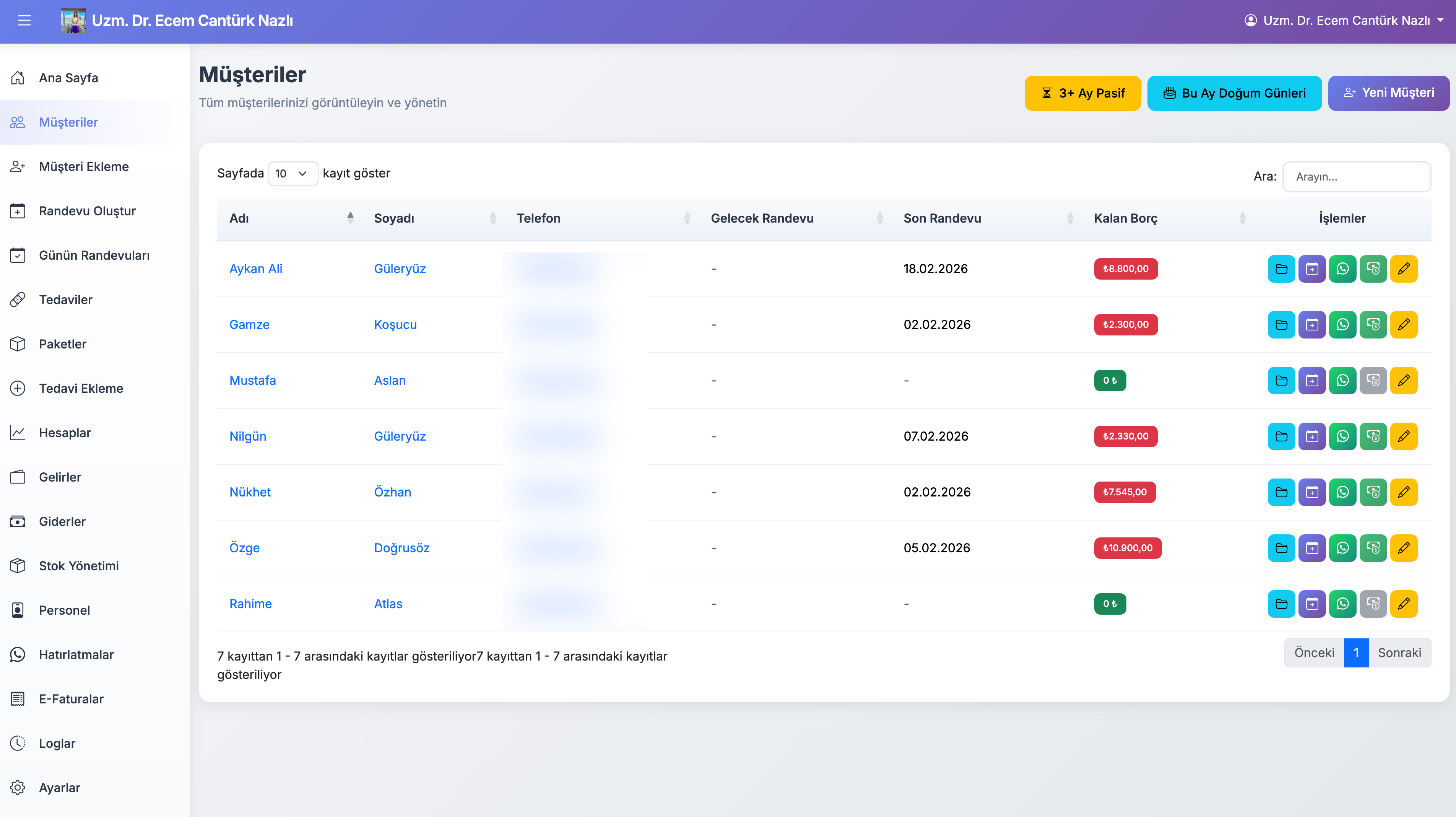The height and width of the screenshot is (817, 1456).
Task: Click the clinic logo thumbnail in header
Action: [73, 21]
